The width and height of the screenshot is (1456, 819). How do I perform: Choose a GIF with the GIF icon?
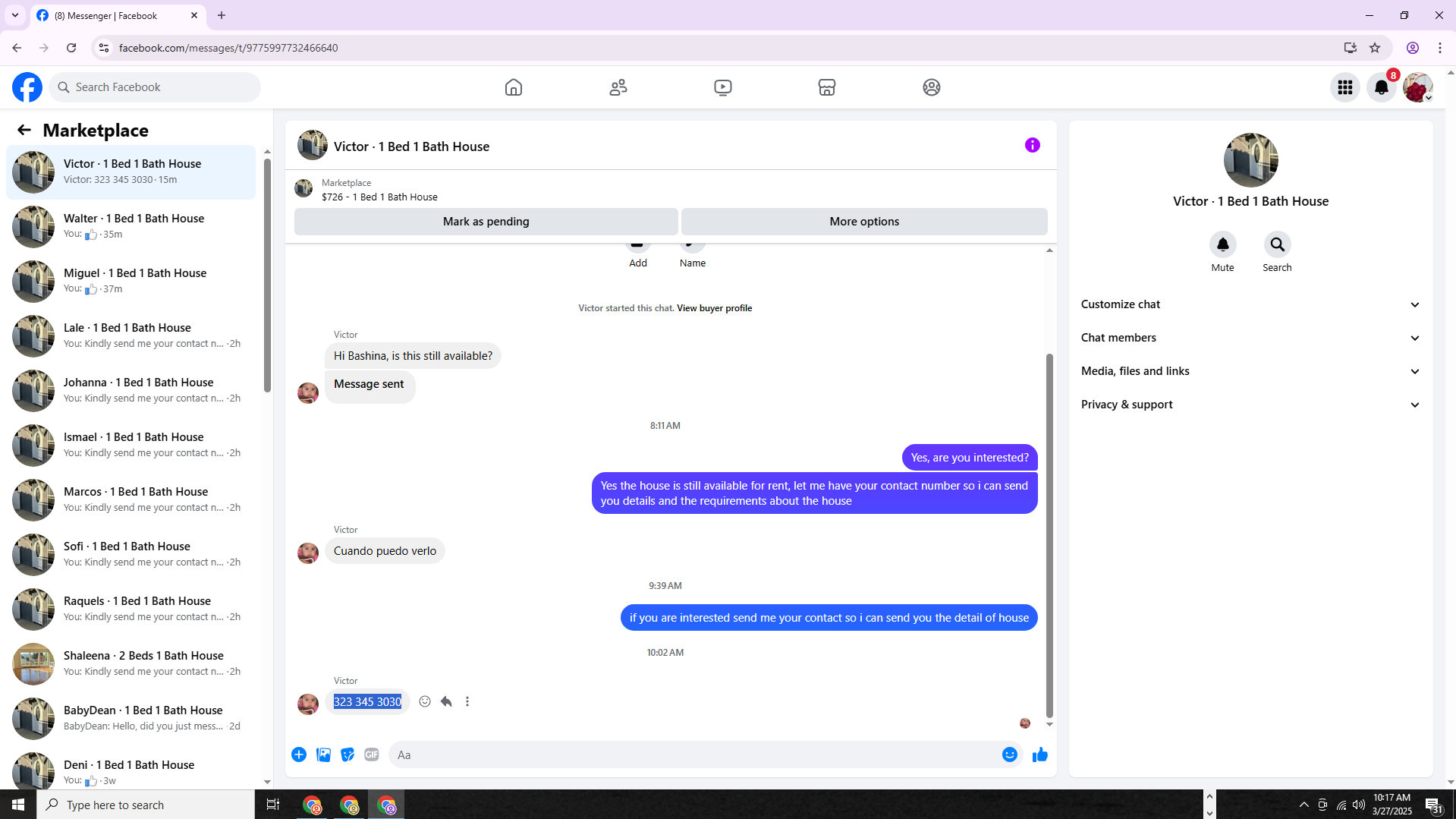[x=372, y=754]
